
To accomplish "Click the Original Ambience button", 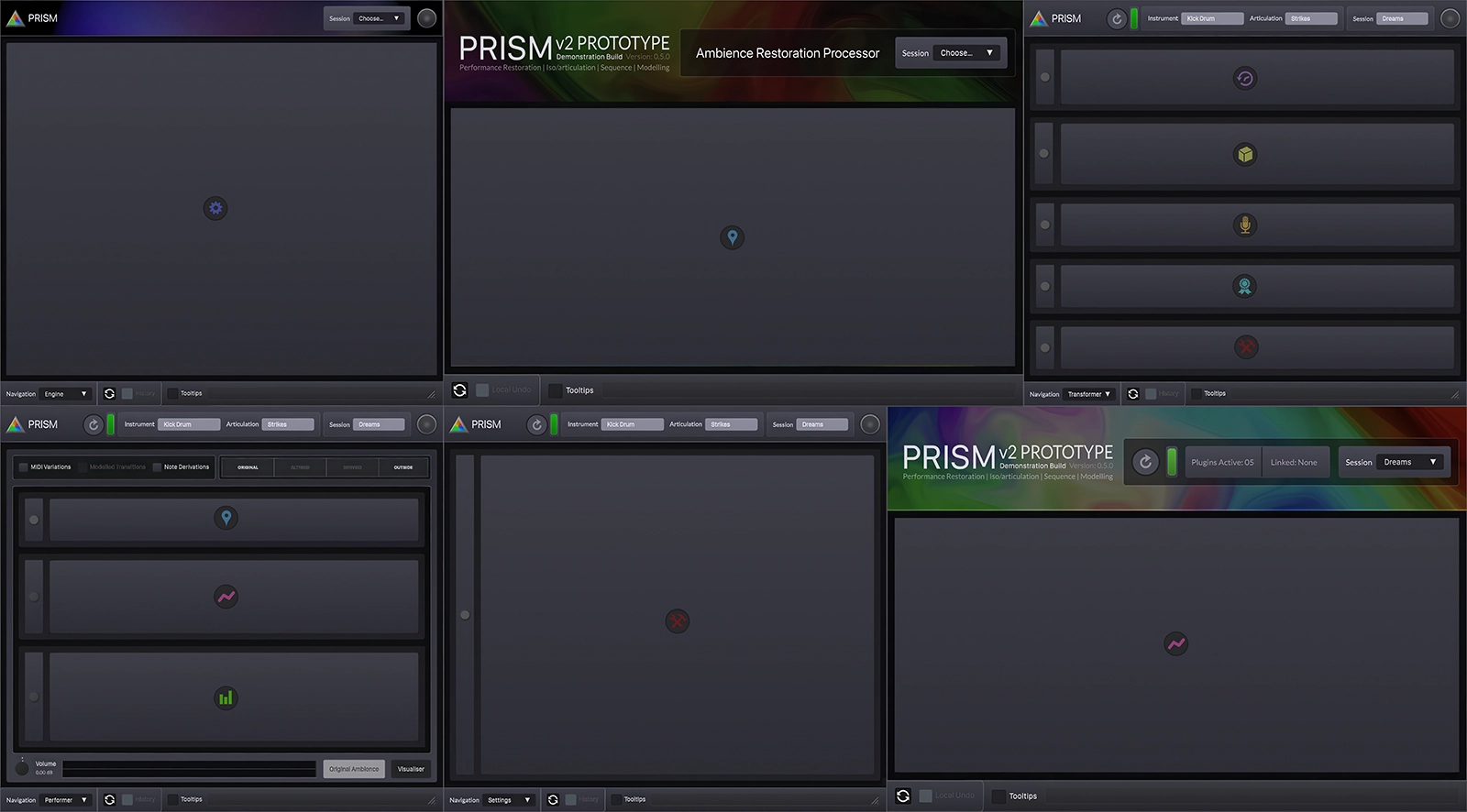I will (354, 769).
